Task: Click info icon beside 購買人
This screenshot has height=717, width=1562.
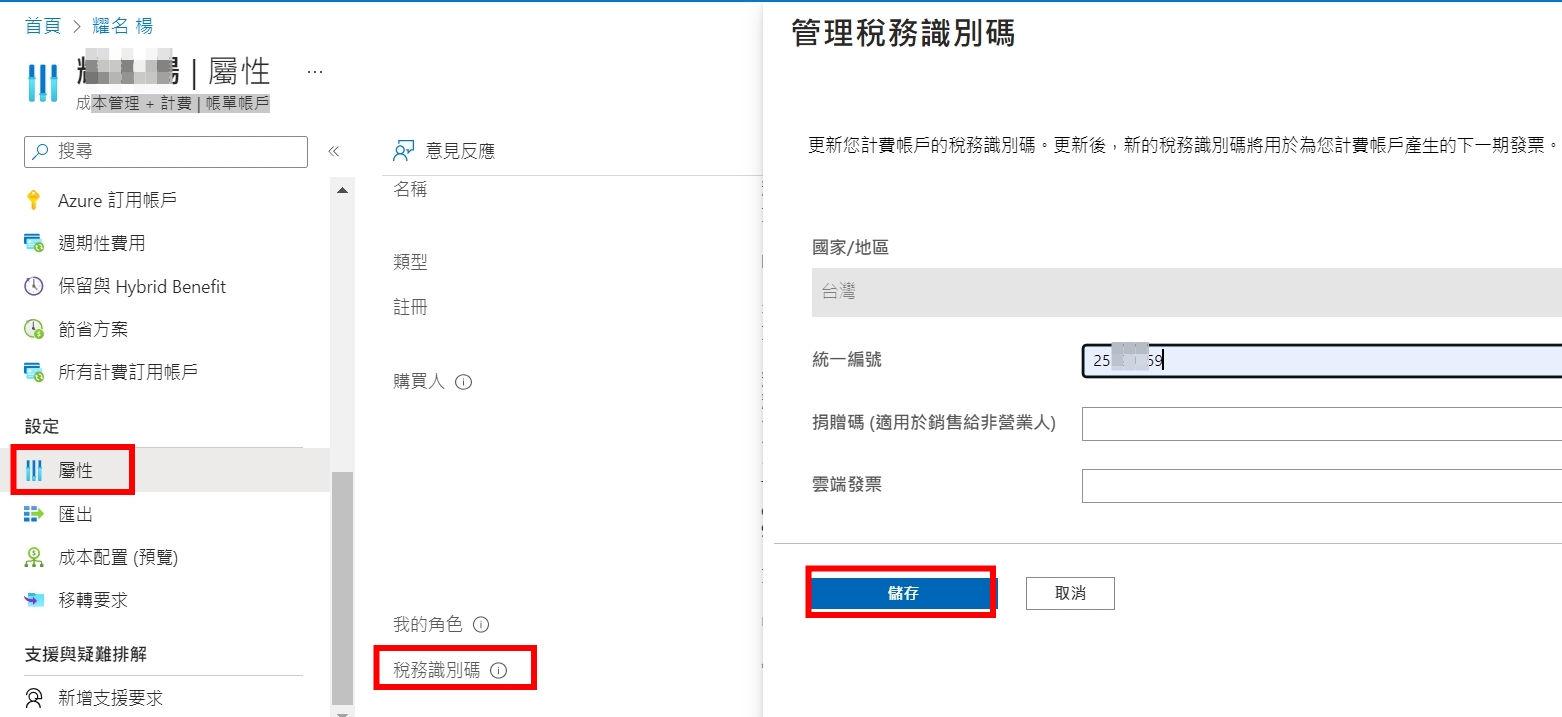Action: 463,382
